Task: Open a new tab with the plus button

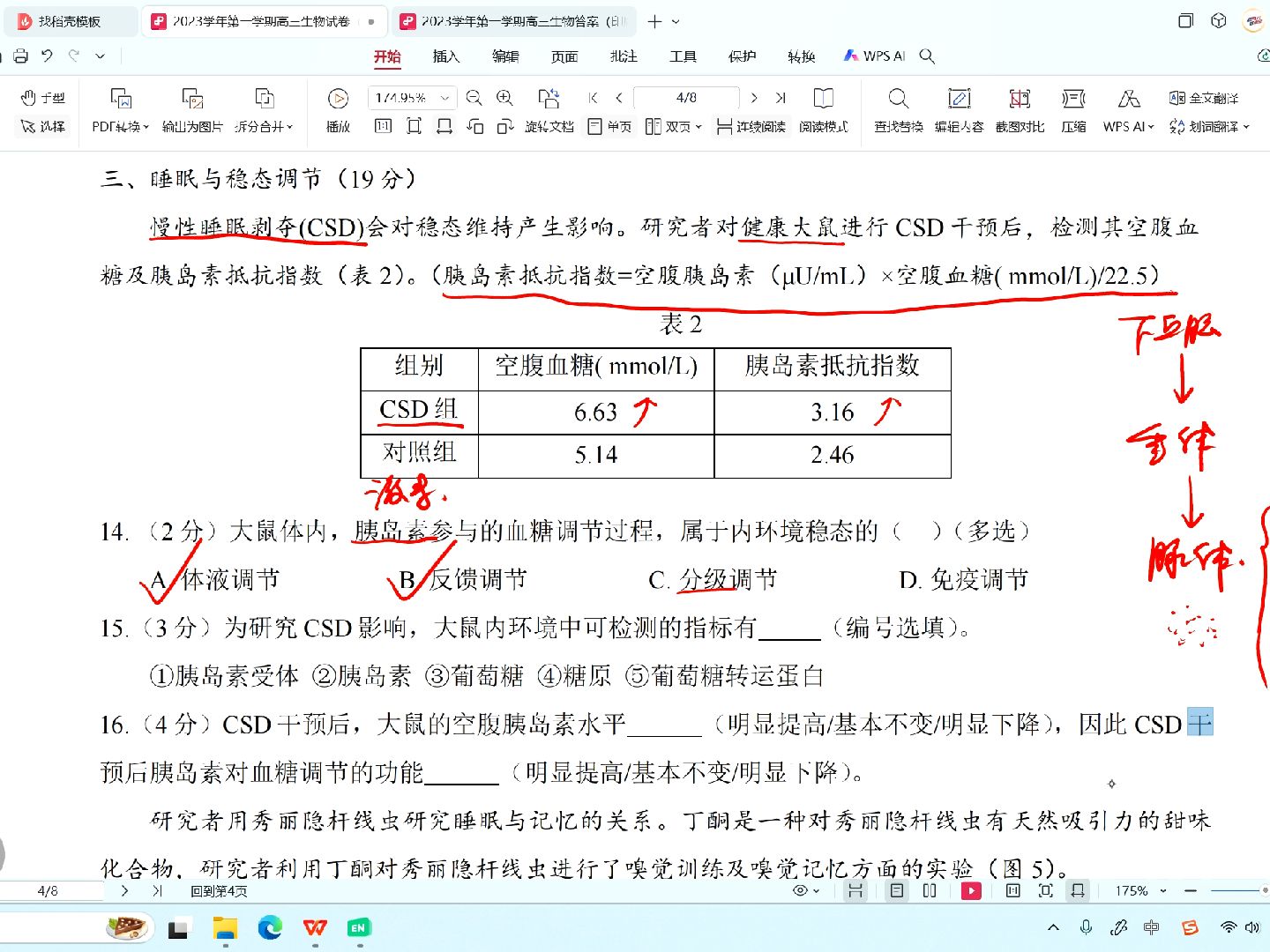Action: click(x=654, y=21)
